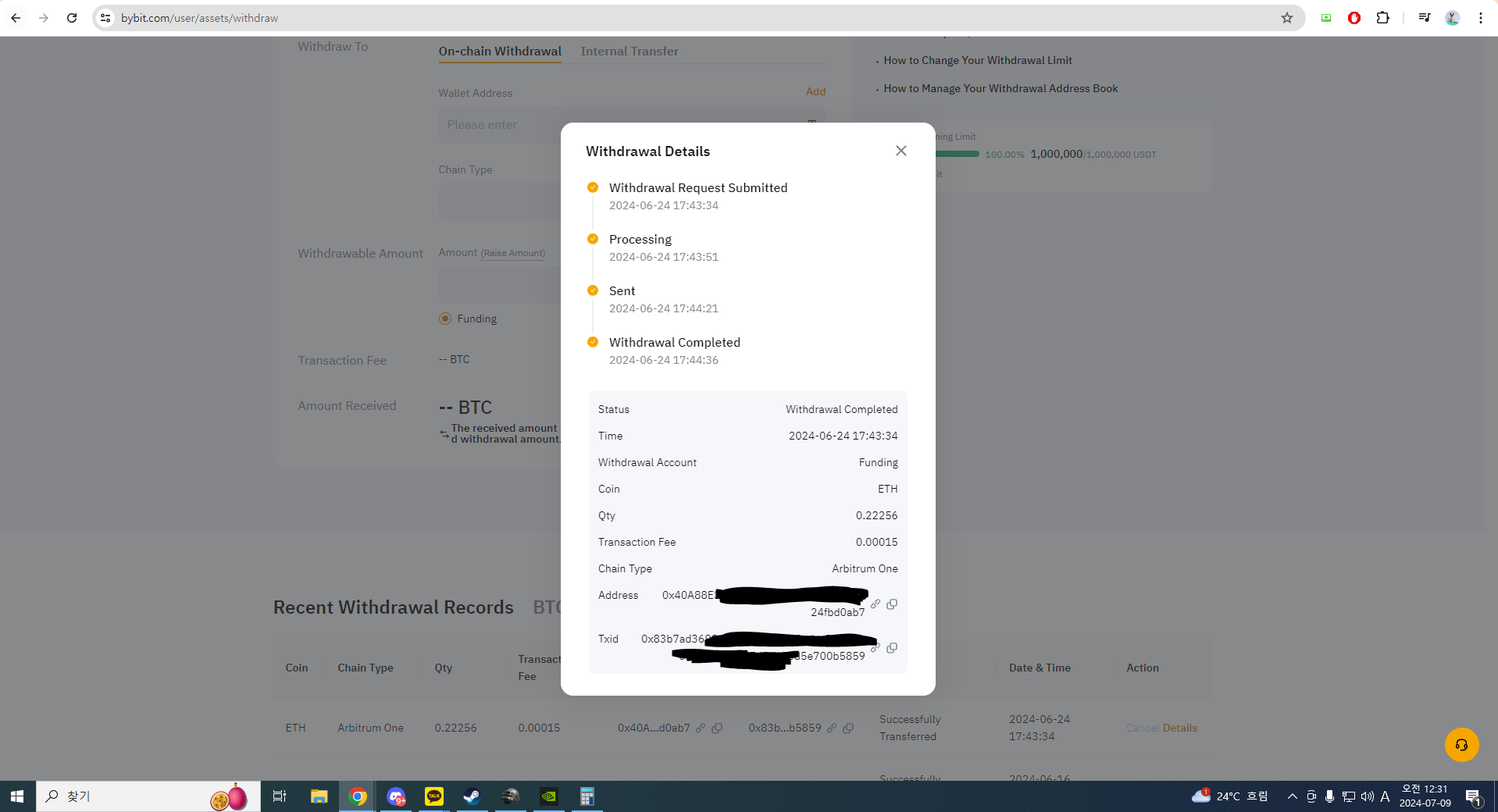The image size is (1498, 812).
Task: Go forward with the browser arrow
Action: [x=44, y=18]
